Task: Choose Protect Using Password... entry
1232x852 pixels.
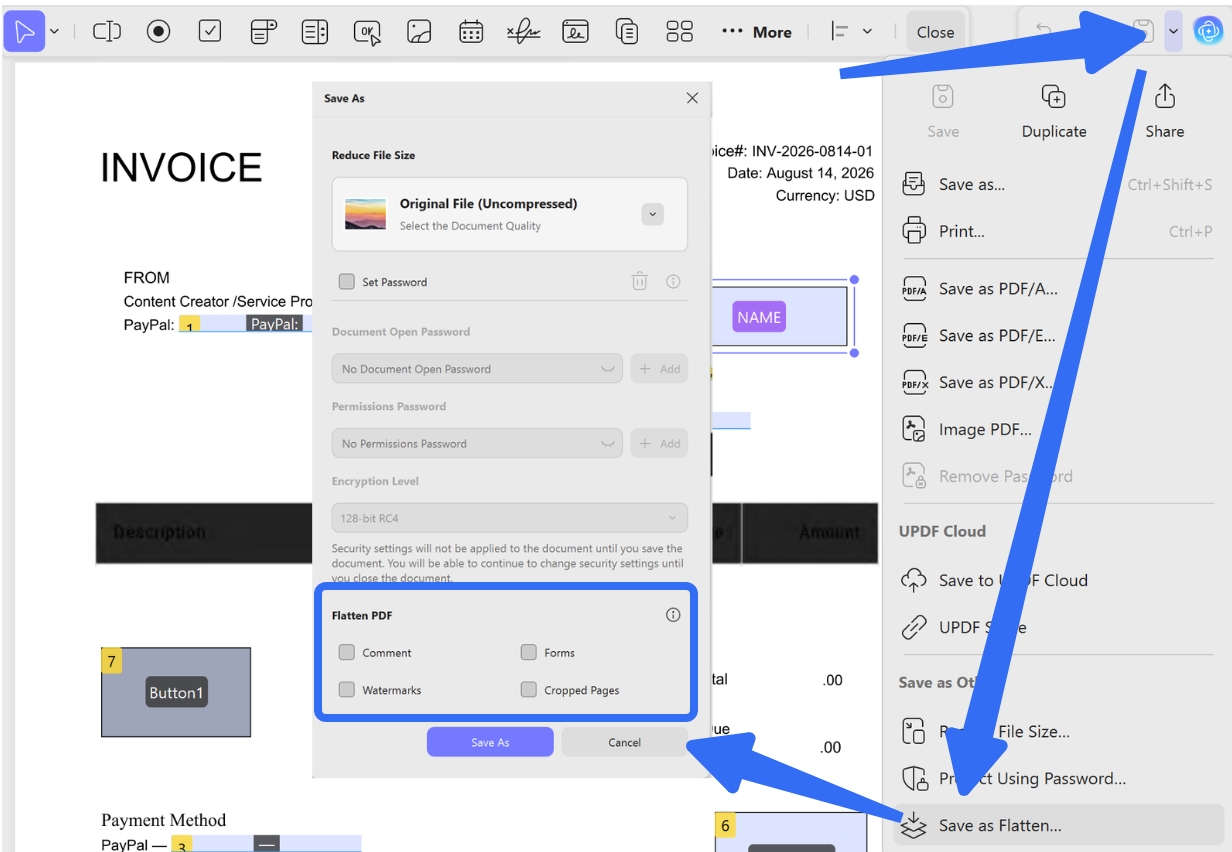Action: coord(1057,778)
